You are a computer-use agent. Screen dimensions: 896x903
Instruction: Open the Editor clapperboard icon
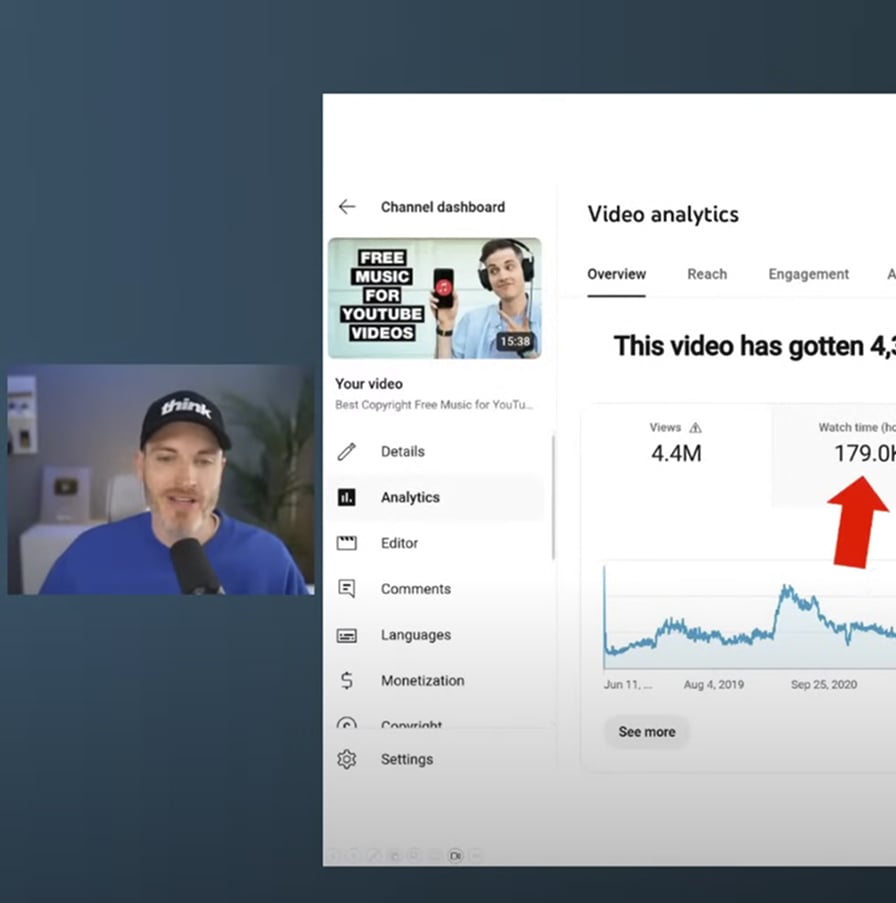point(347,543)
